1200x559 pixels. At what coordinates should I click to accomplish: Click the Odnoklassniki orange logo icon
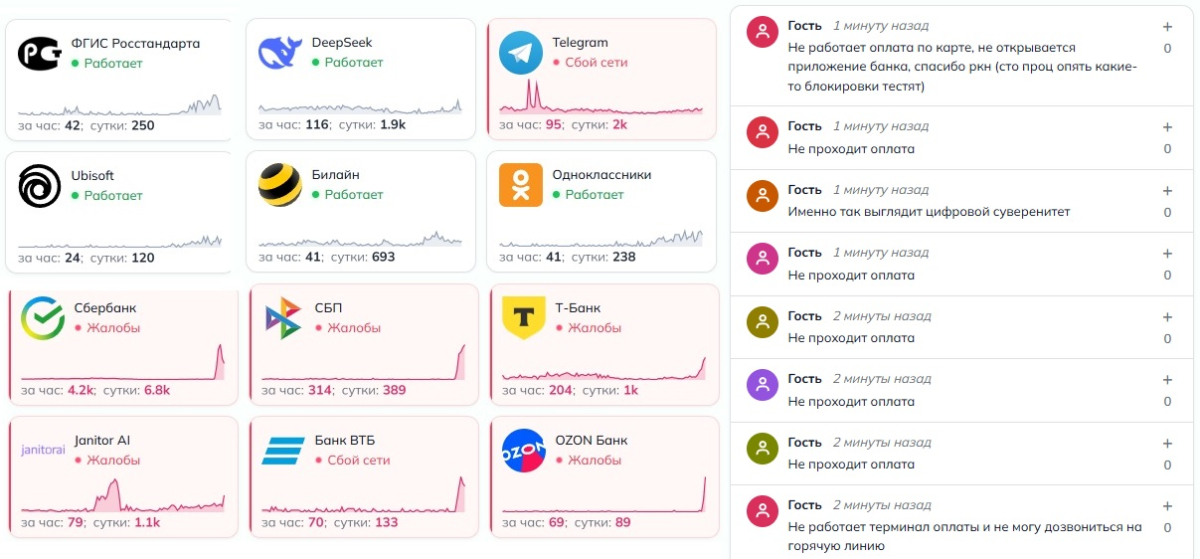pos(521,185)
